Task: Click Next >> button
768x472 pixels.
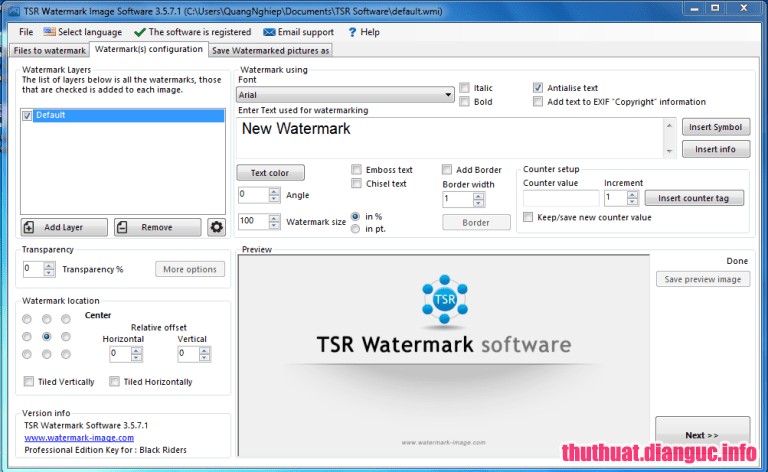Action: [702, 435]
